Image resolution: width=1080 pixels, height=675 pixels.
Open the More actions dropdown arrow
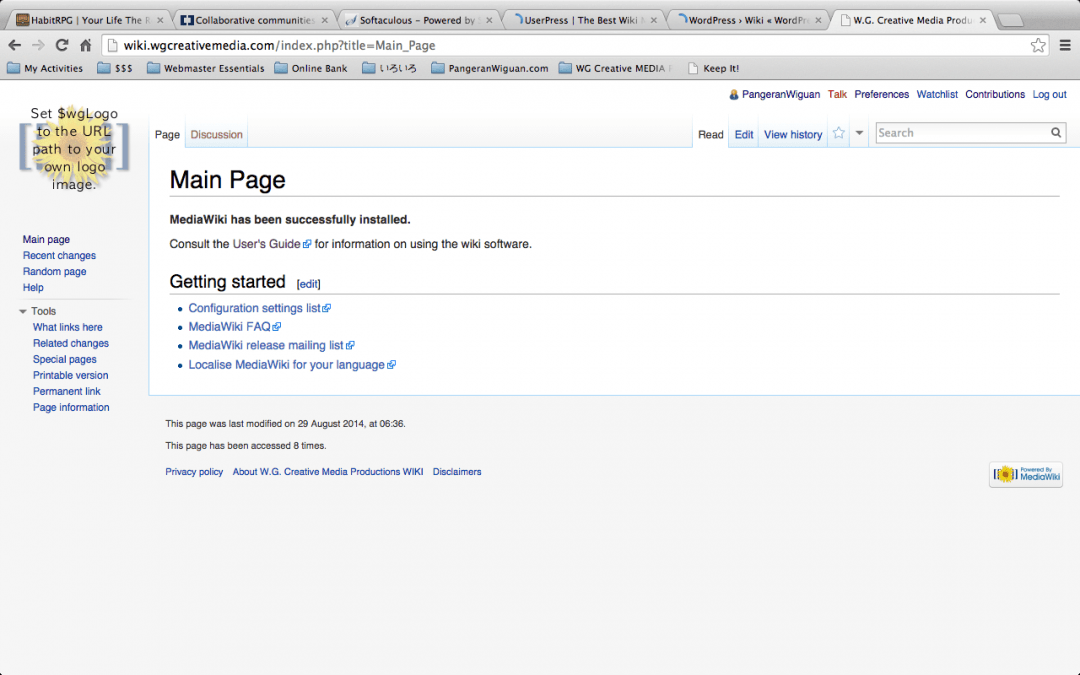pyautogui.click(x=859, y=133)
